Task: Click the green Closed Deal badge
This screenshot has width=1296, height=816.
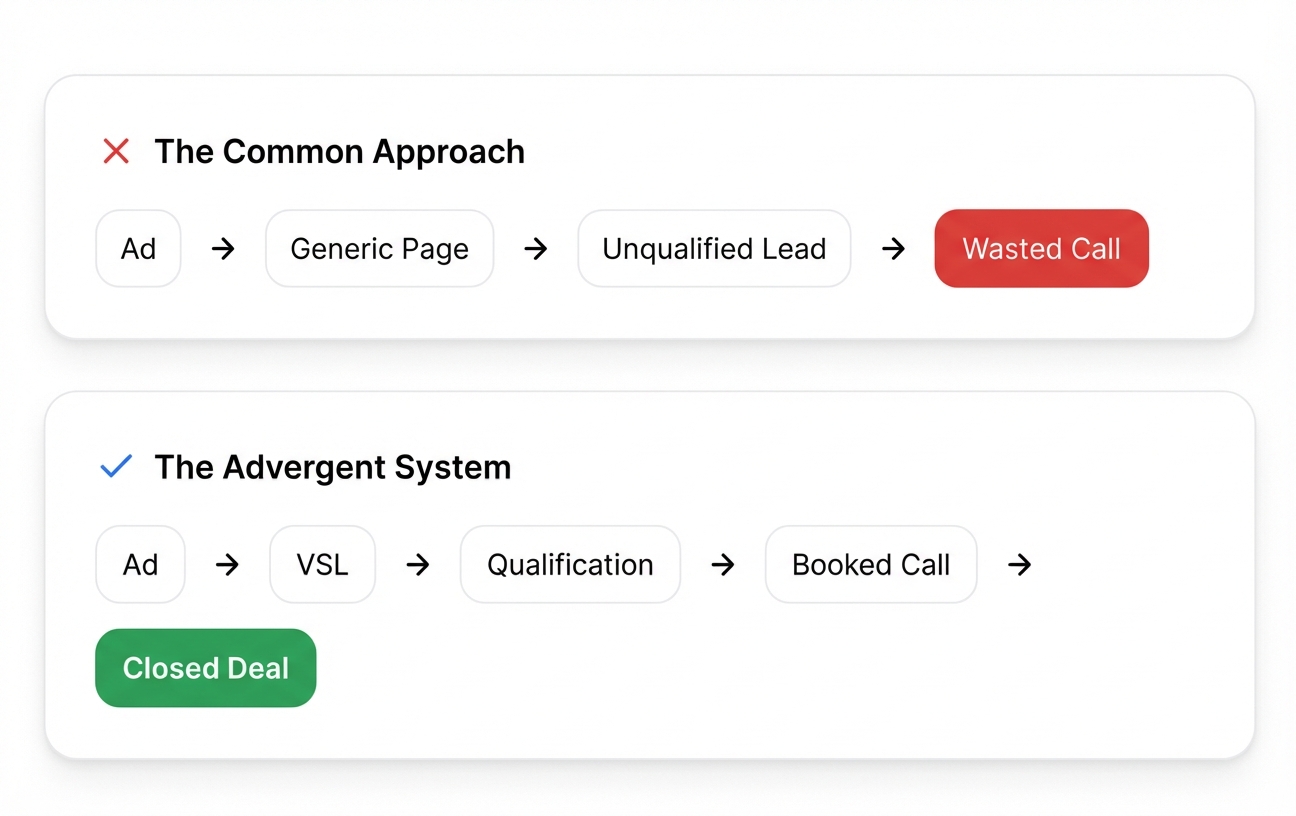Action: 205,668
